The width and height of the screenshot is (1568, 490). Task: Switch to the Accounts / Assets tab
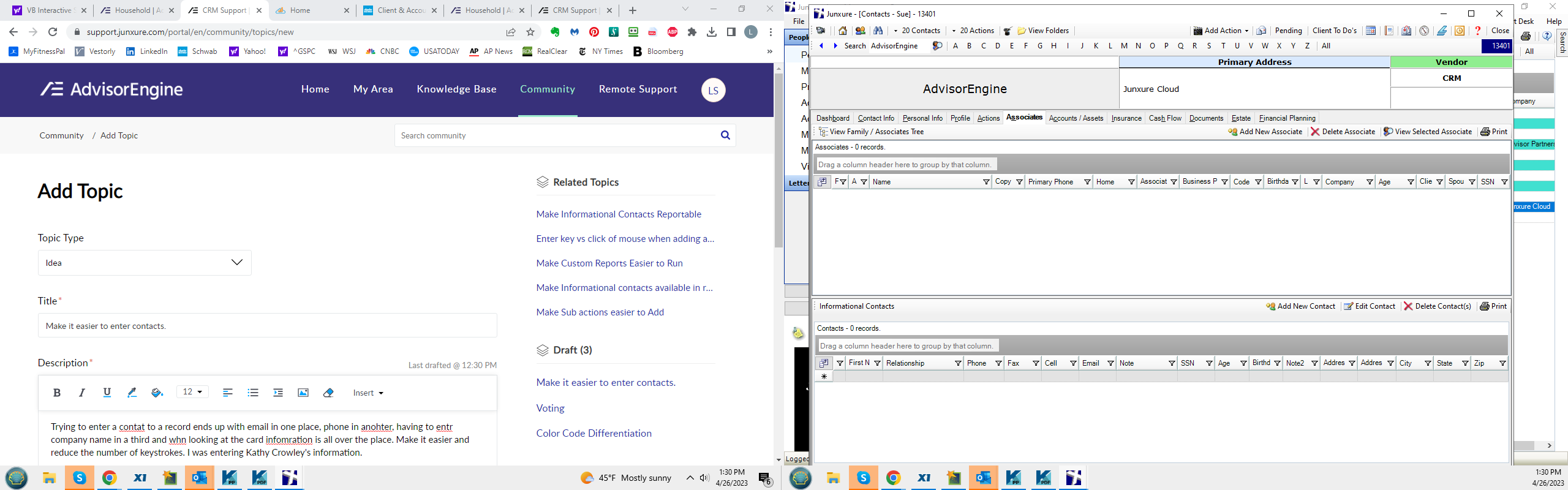tap(1076, 118)
